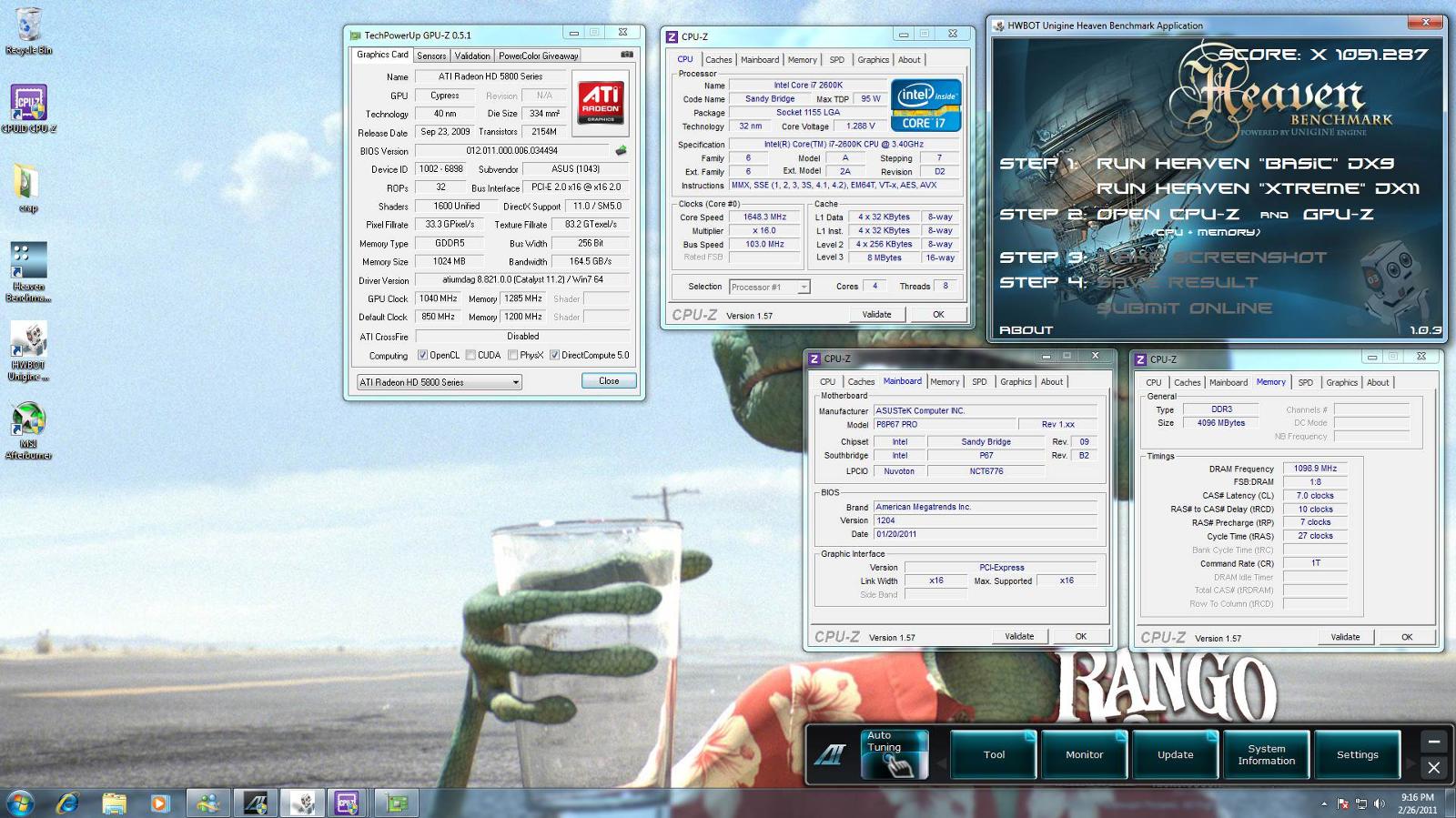Open the GPU selection dropdown in GPU-Z

point(439,382)
